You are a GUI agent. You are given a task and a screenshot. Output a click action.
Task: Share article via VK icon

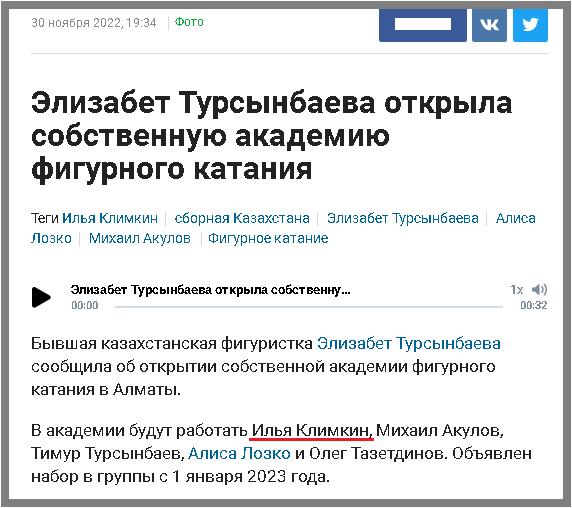click(489, 25)
